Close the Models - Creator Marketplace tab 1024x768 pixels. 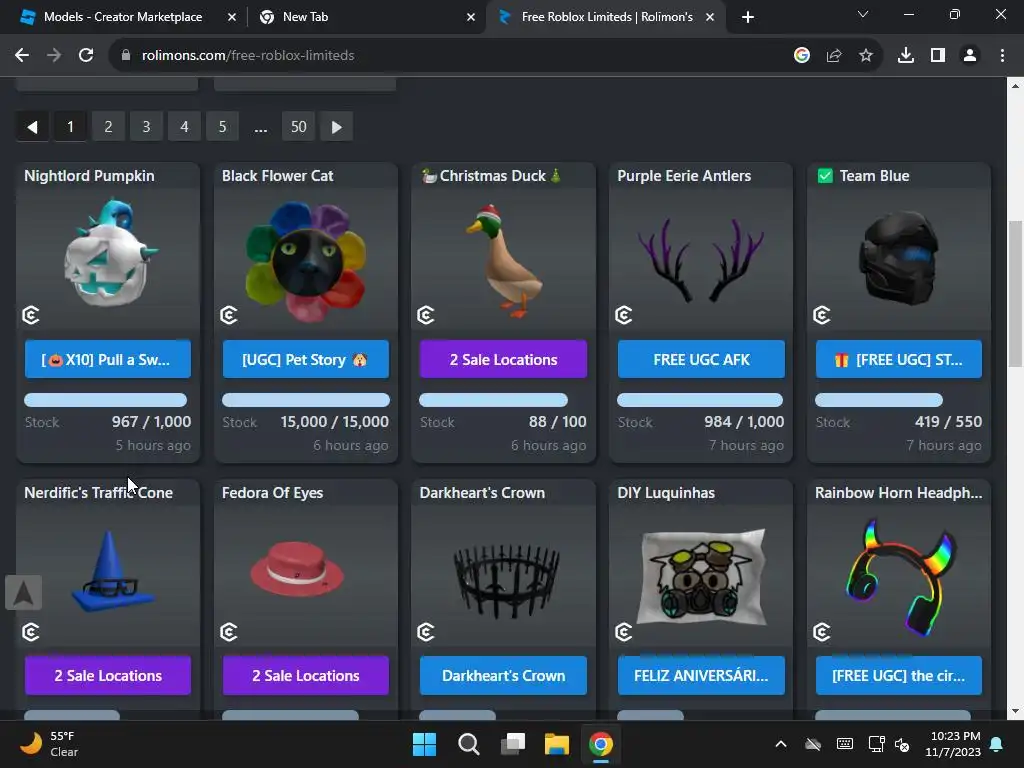pos(232,17)
